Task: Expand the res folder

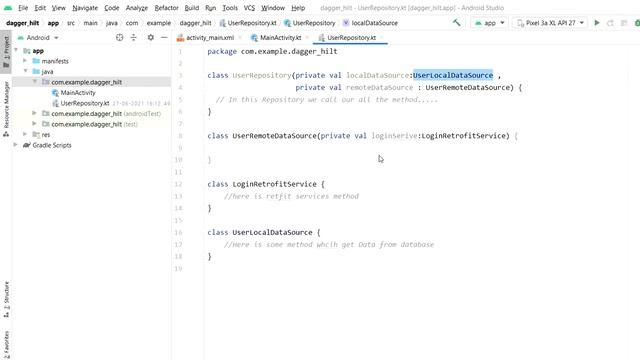Action: [x=25, y=134]
